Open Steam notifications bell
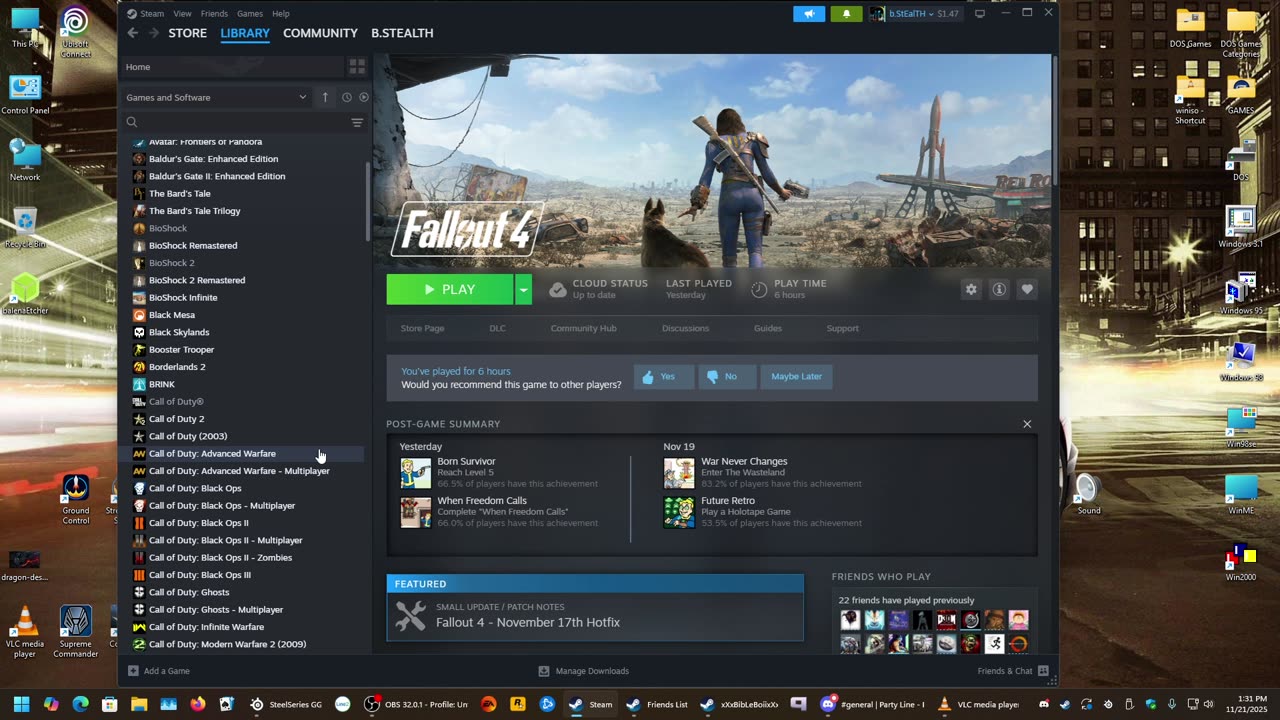The width and height of the screenshot is (1280, 720). (846, 13)
